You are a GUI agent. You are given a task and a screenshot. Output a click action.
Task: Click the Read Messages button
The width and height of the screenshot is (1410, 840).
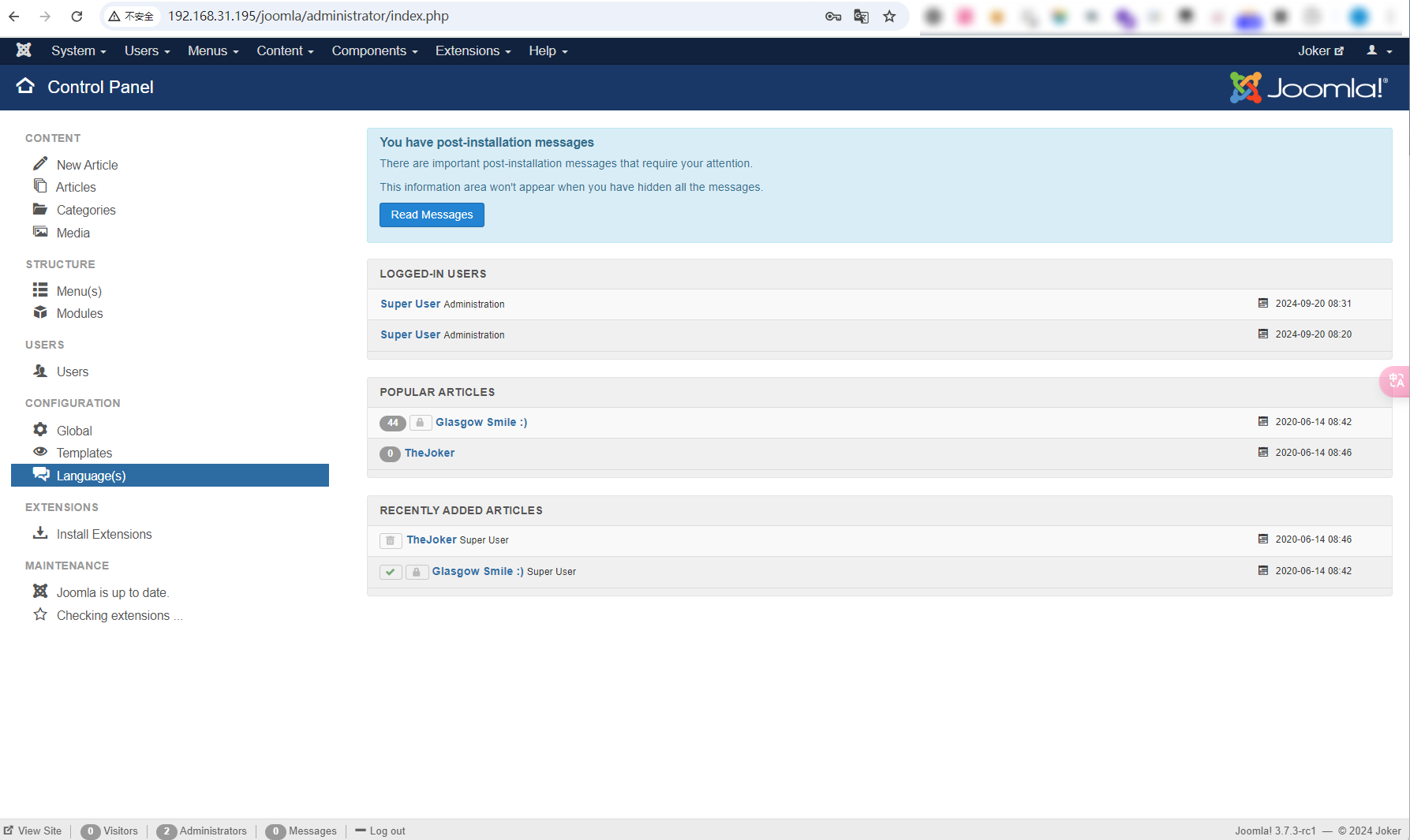(432, 215)
